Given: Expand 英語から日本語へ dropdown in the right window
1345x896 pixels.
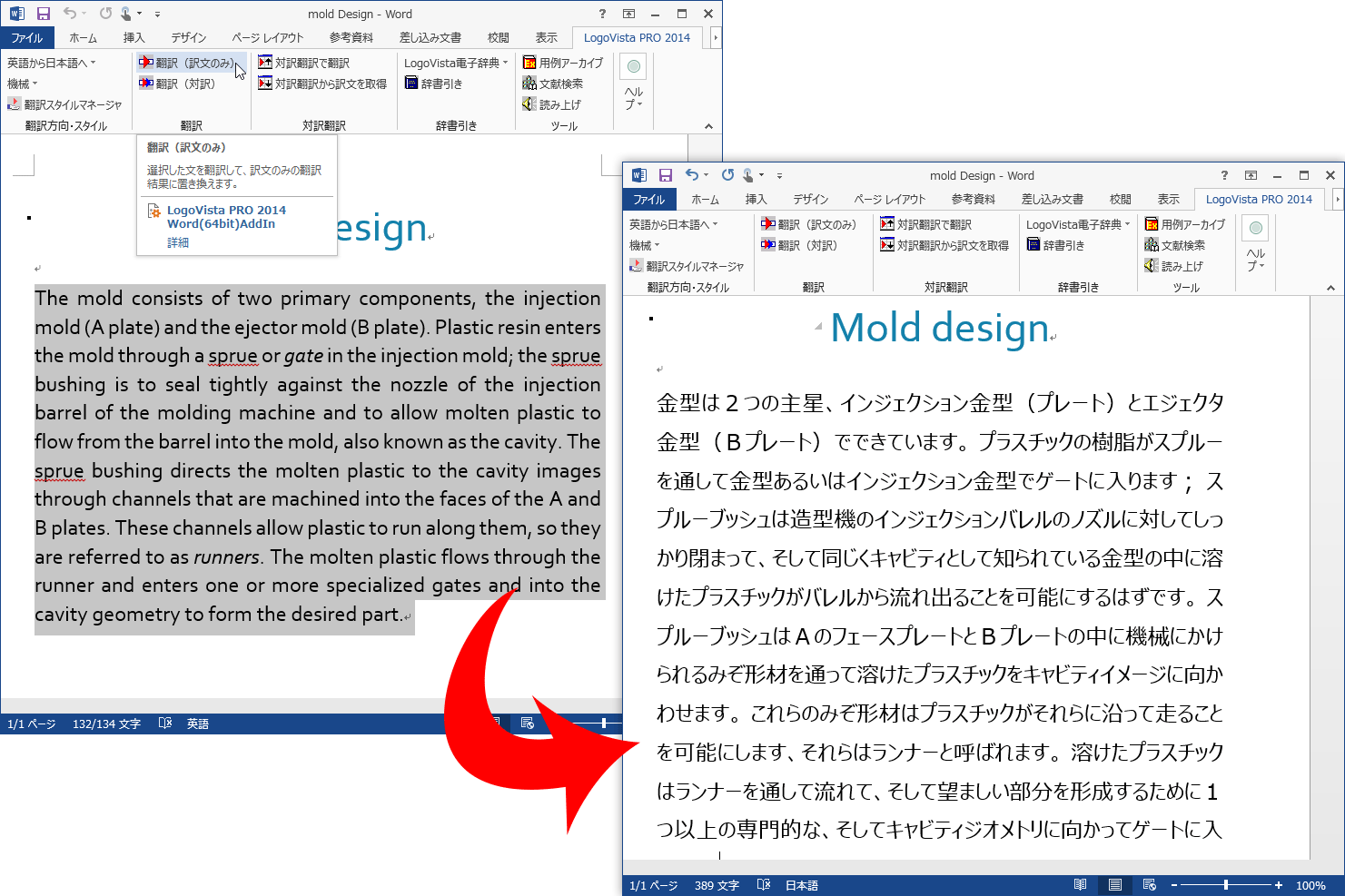Looking at the screenshot, I should [x=673, y=224].
